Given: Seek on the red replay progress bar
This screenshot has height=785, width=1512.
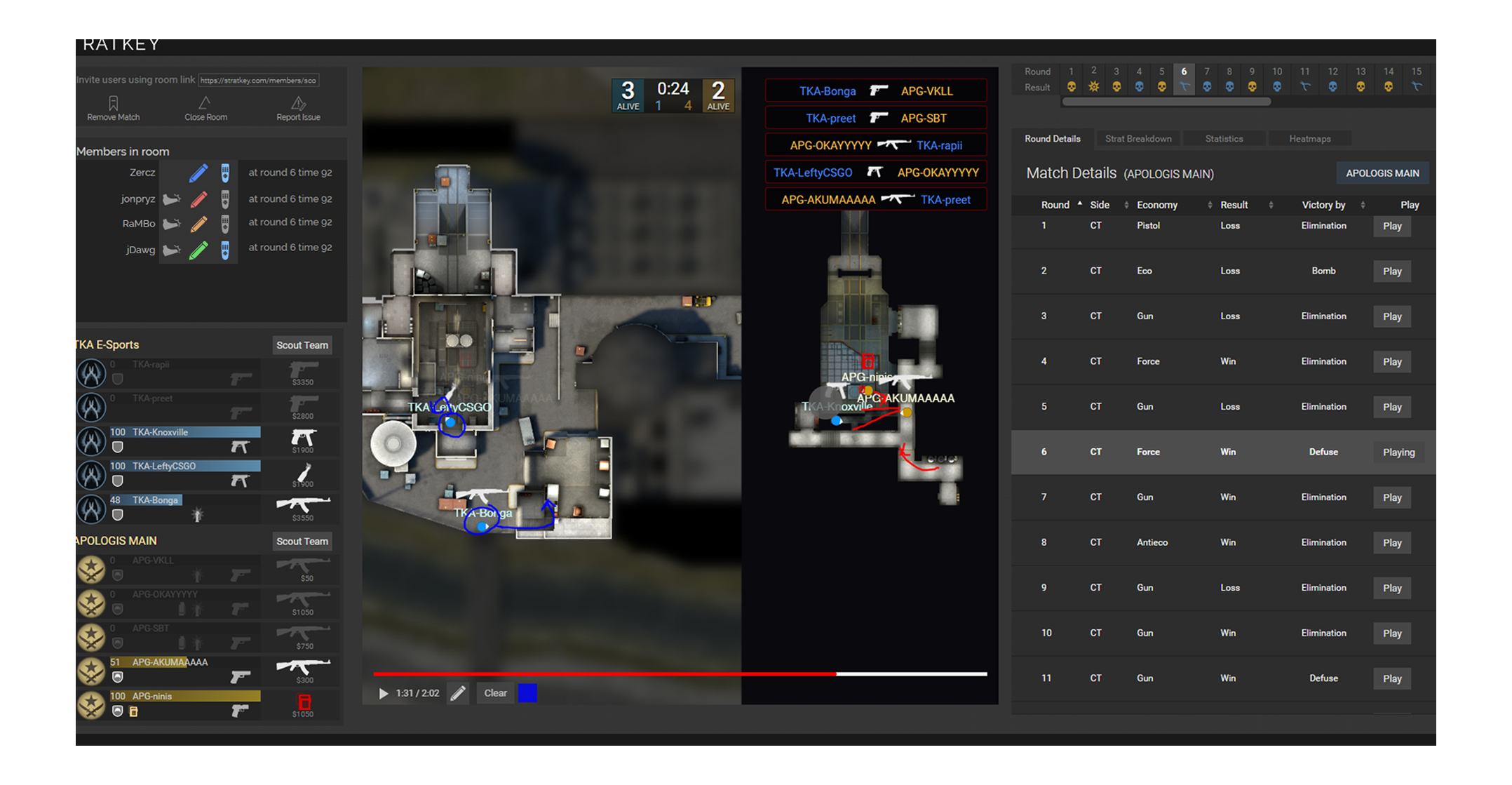Looking at the screenshot, I should [680, 674].
